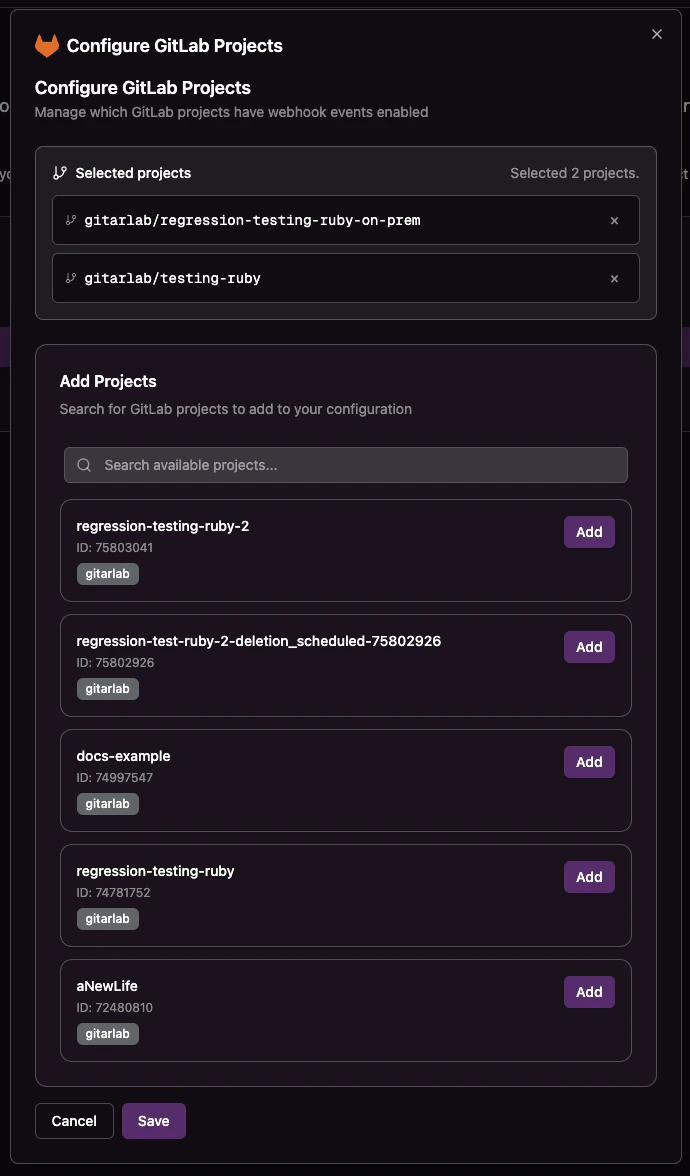Click the x icon to dismiss the dialog

coord(657,33)
